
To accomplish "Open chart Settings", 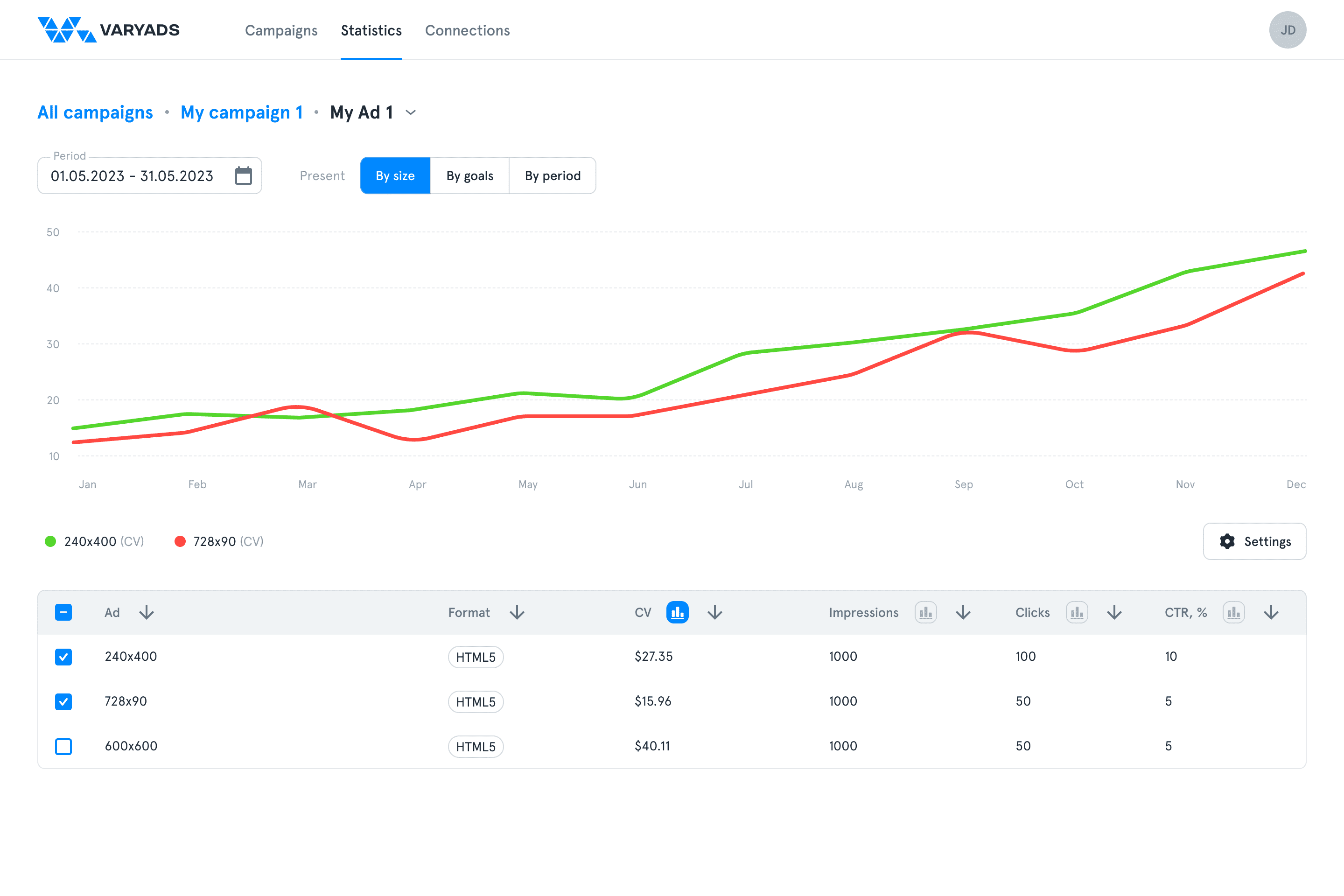I will click(x=1254, y=541).
